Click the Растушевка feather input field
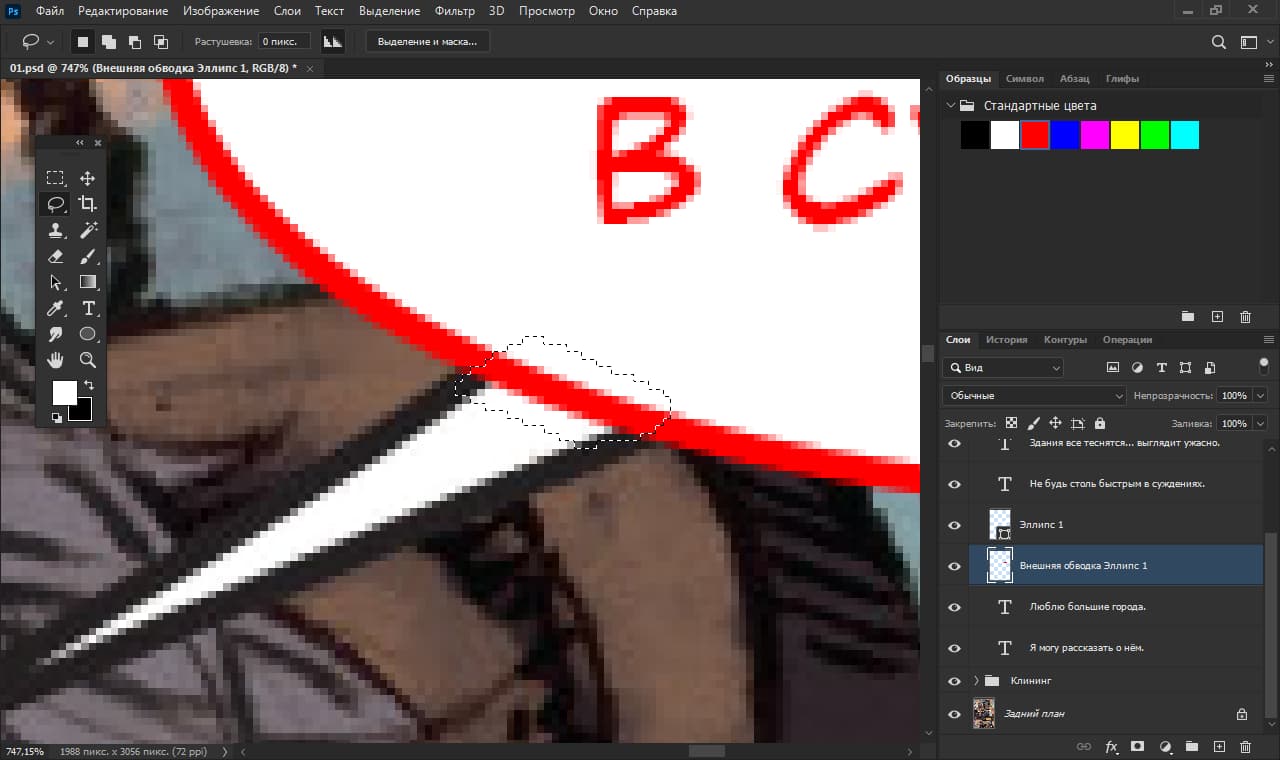The image size is (1280, 760). (284, 42)
